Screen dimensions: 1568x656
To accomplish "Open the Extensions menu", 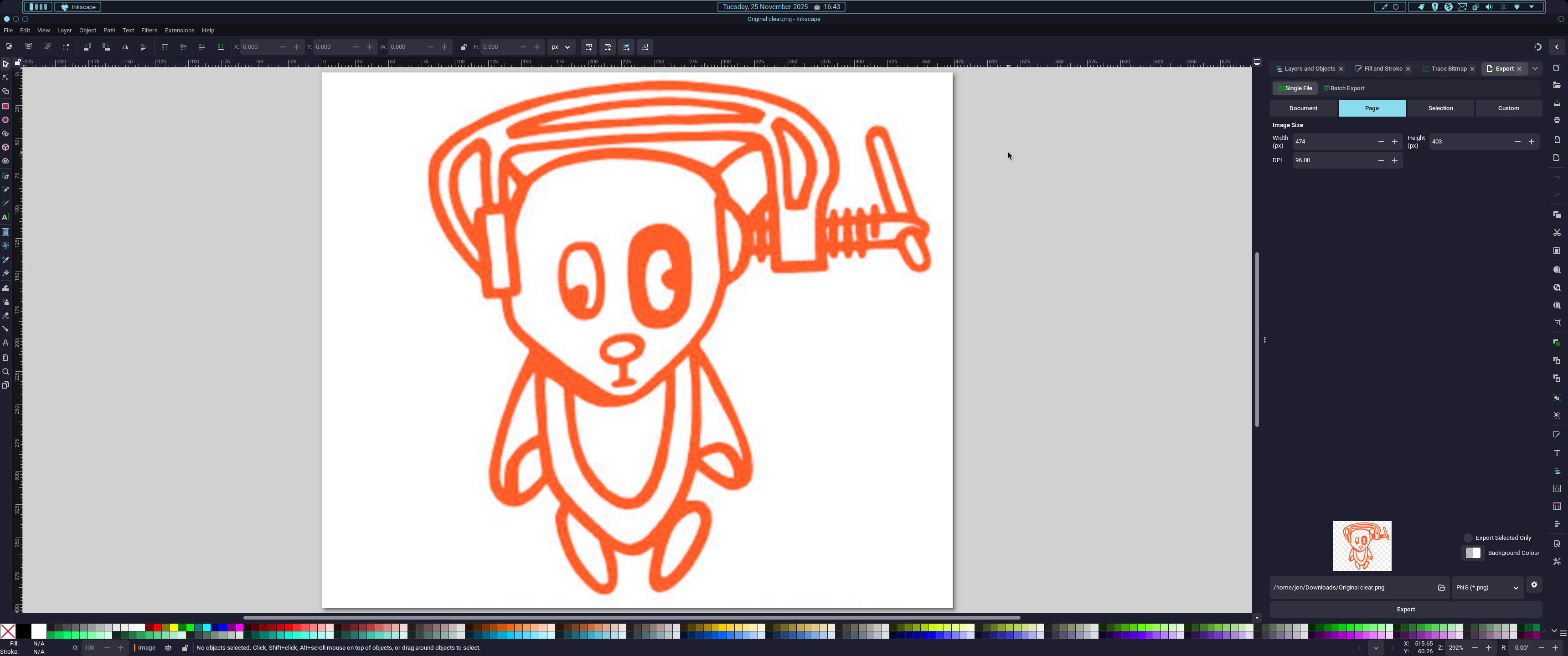I will 179,31.
